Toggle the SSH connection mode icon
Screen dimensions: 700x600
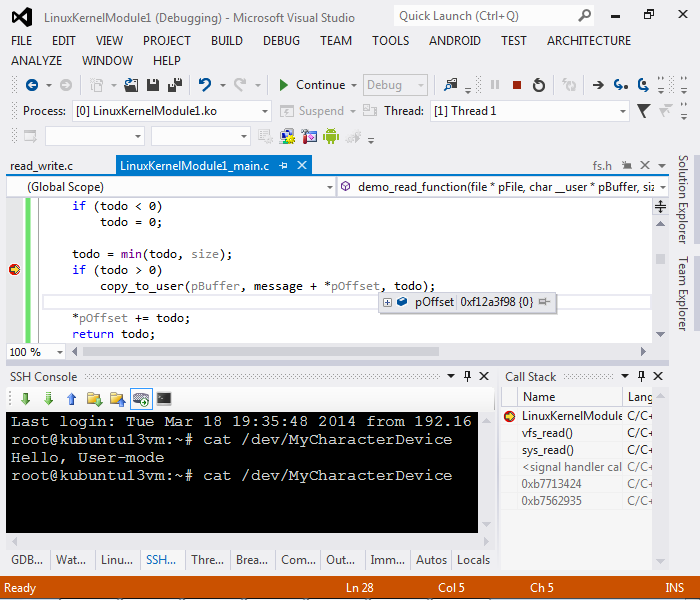pyautogui.click(x=141, y=399)
